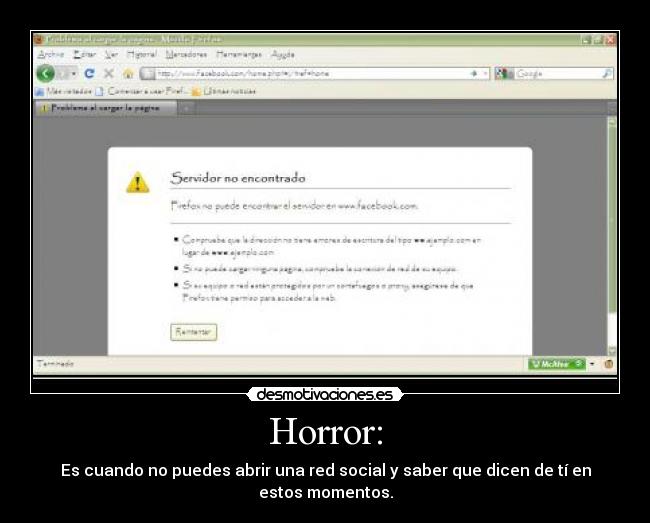Image resolution: width=650 pixels, height=523 pixels.
Task: Open the back/forward history dropdown arrow
Action: [74, 74]
